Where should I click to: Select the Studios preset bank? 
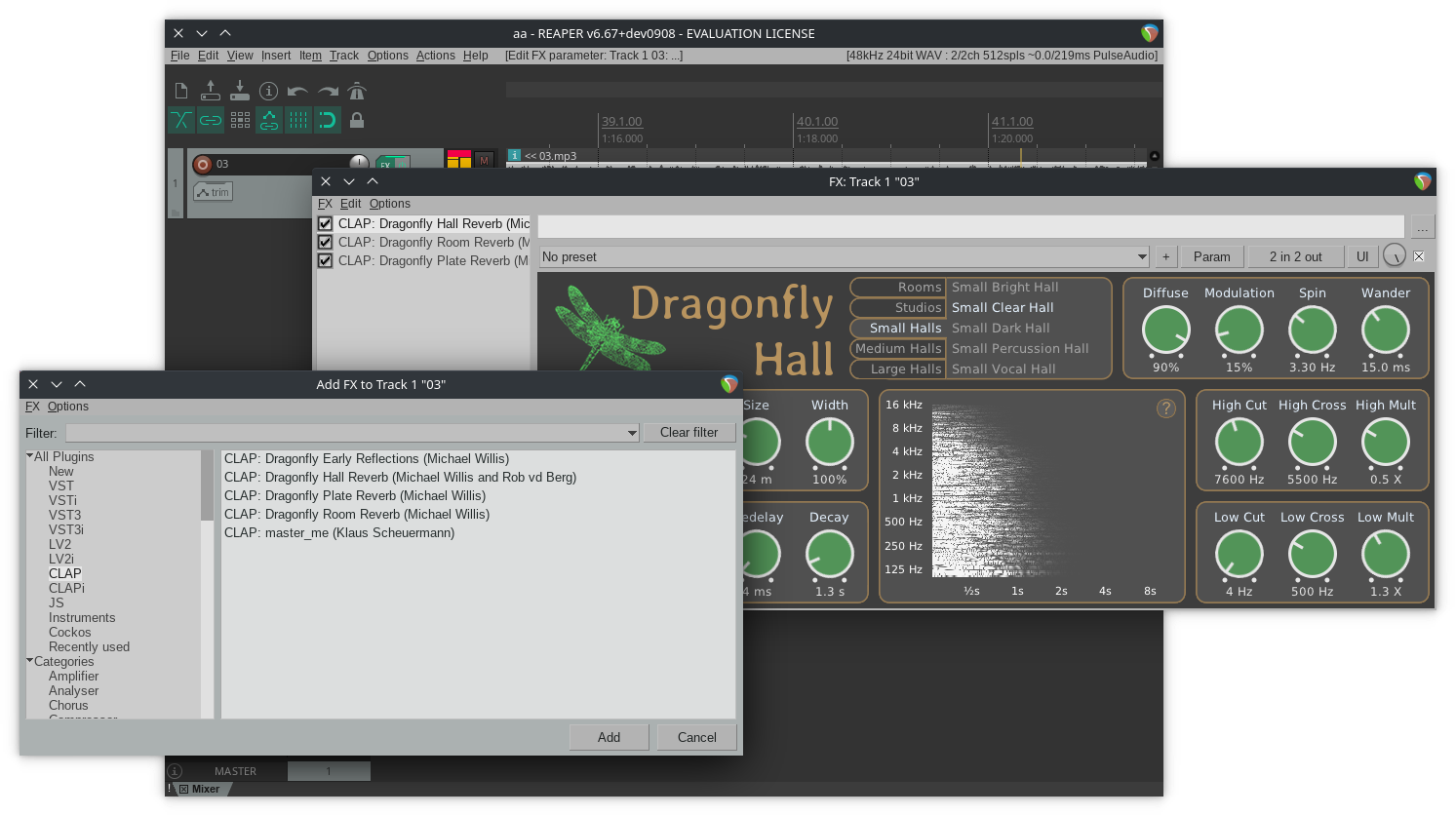coord(897,307)
